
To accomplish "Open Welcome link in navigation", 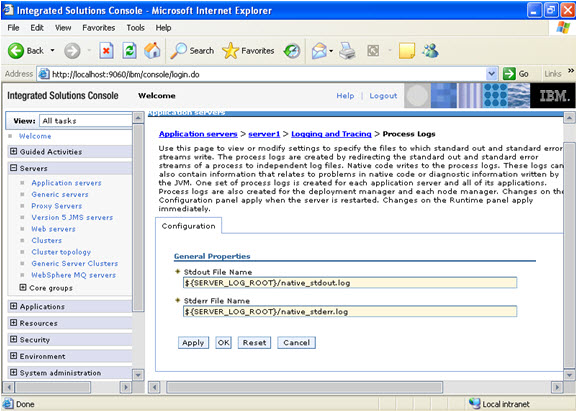I will coord(35,136).
